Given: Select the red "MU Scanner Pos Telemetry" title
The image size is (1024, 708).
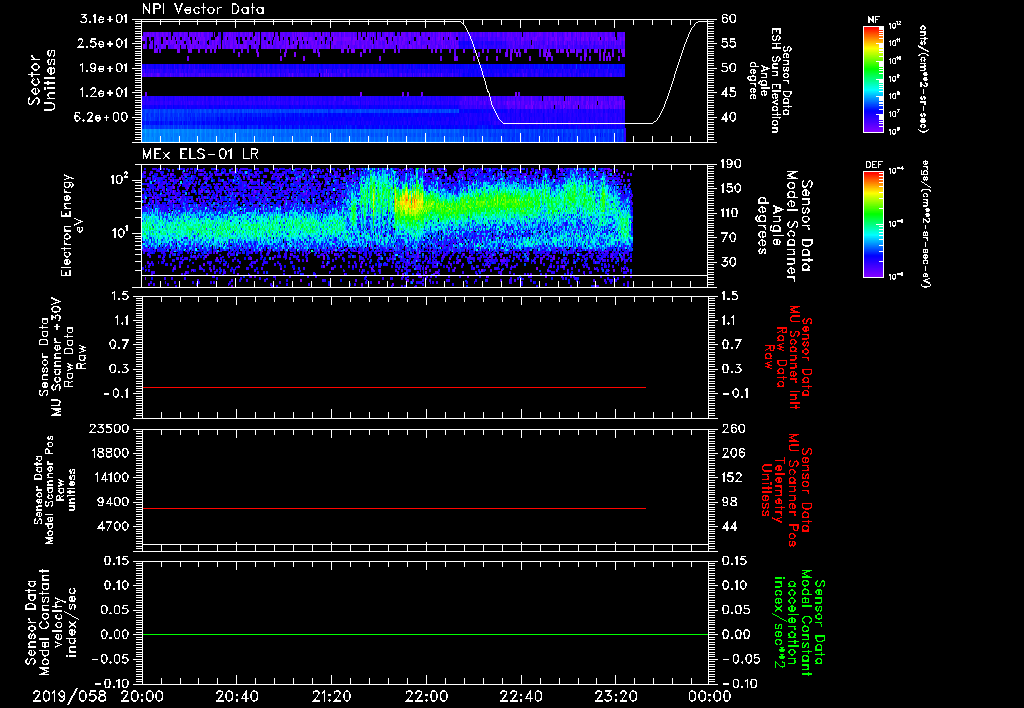Looking at the screenshot, I should pos(787,490).
